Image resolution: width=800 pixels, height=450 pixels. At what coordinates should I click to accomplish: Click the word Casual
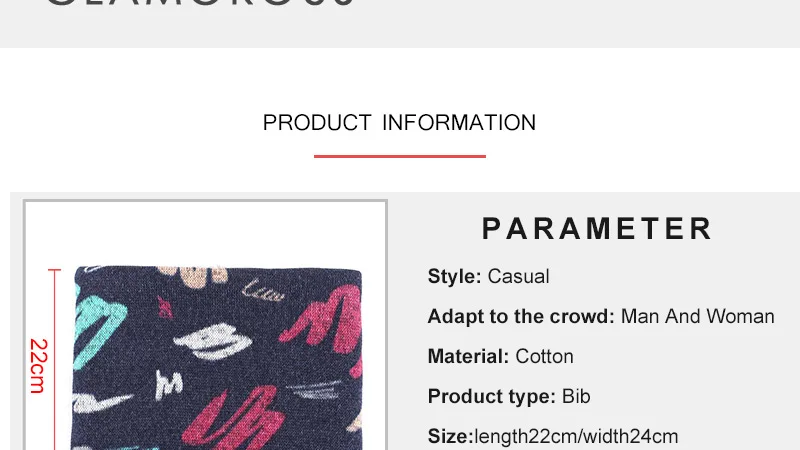point(518,277)
